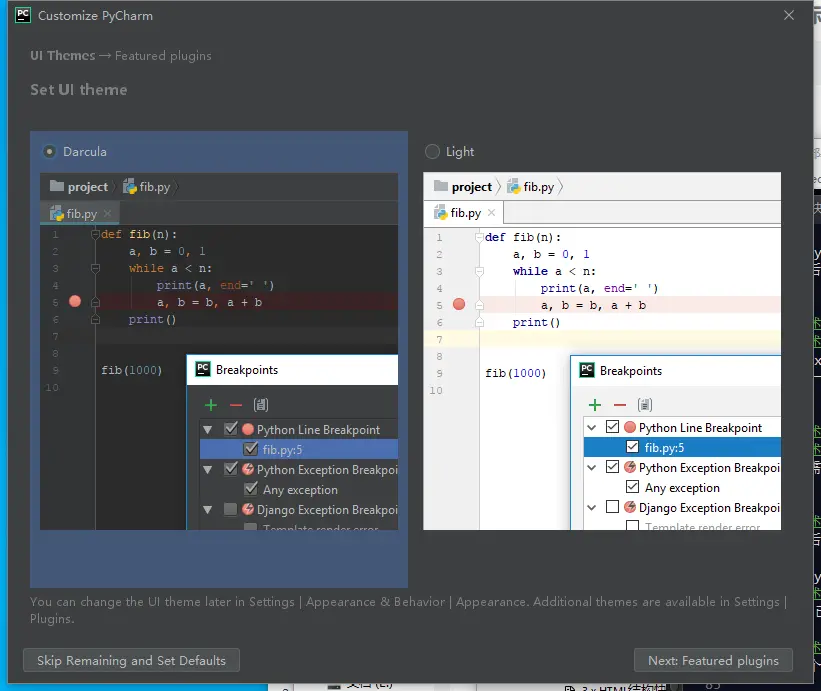Click the Darcula theme preview image

[x=219, y=351]
